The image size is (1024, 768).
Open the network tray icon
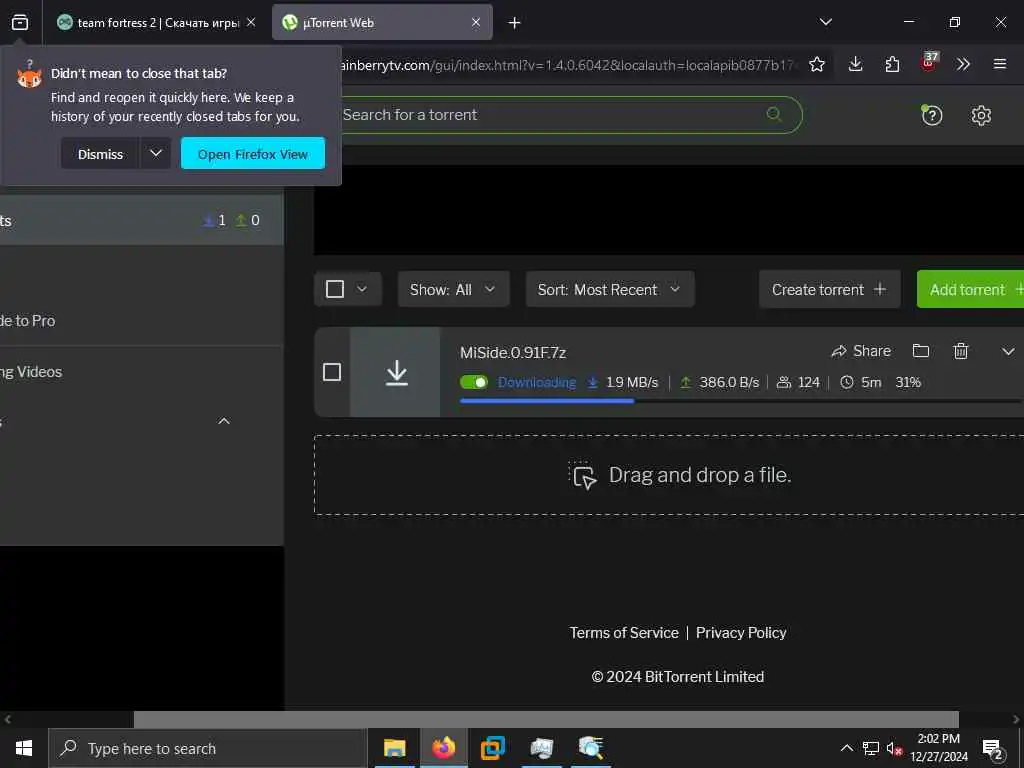tap(871, 748)
